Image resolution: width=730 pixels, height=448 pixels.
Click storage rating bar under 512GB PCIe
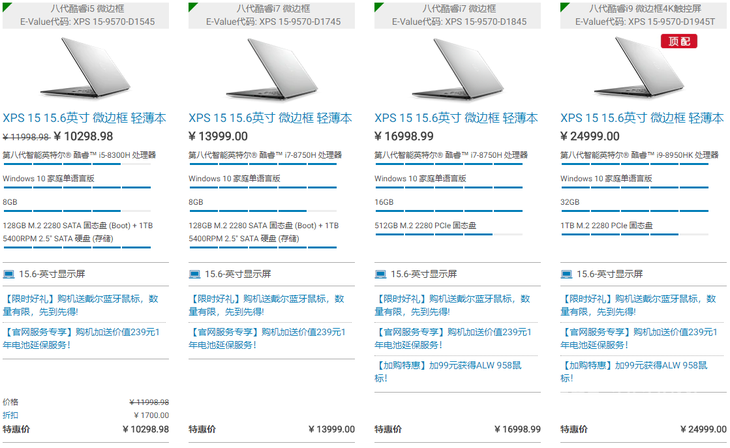coord(449,234)
